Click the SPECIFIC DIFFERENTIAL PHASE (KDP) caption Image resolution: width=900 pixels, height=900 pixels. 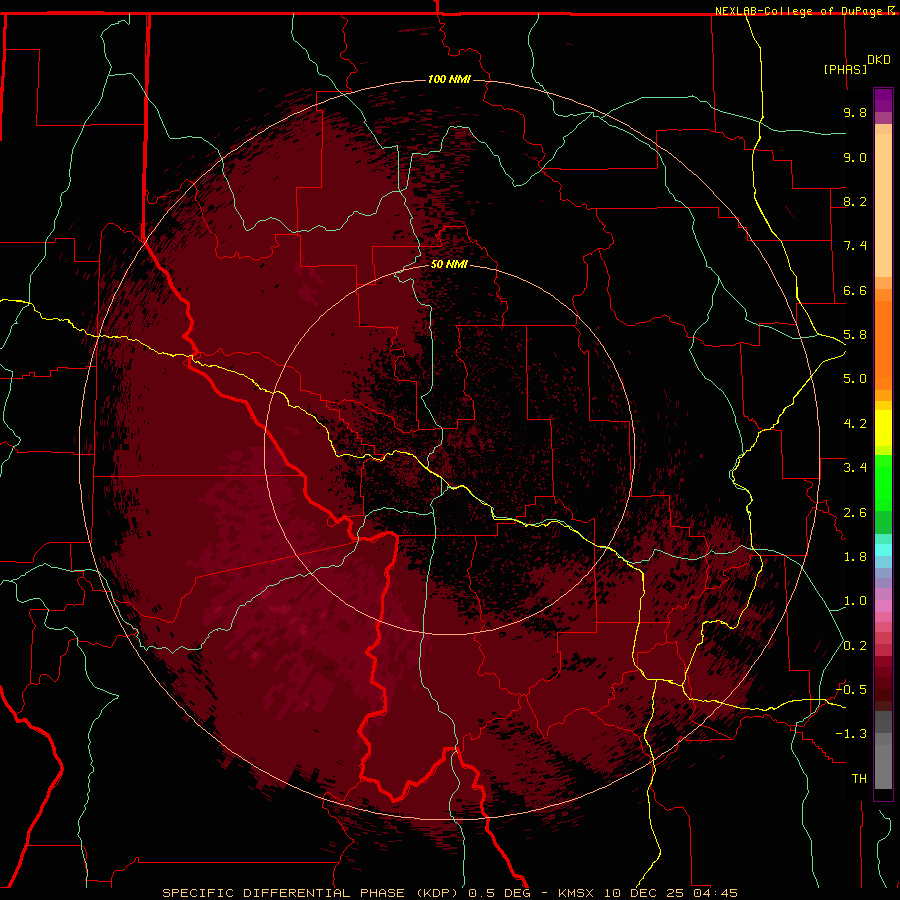[x=311, y=893]
